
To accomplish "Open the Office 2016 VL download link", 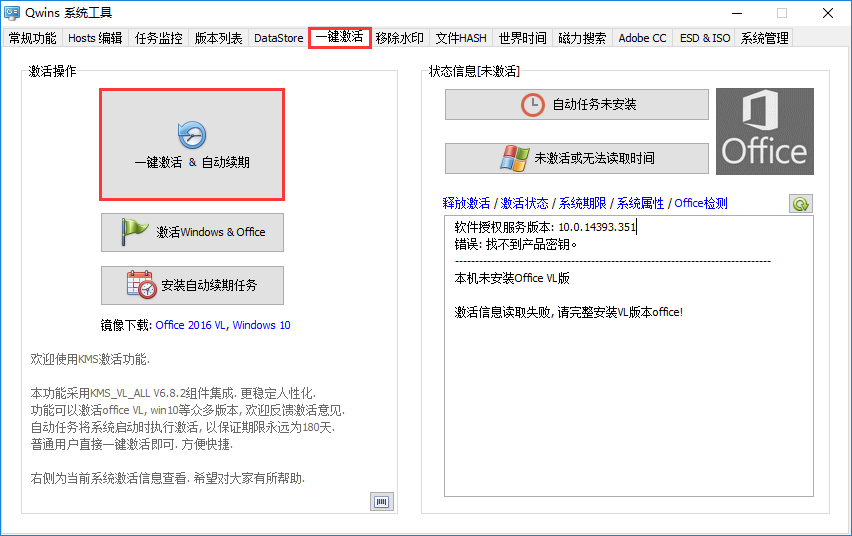I will pyautogui.click(x=191, y=325).
